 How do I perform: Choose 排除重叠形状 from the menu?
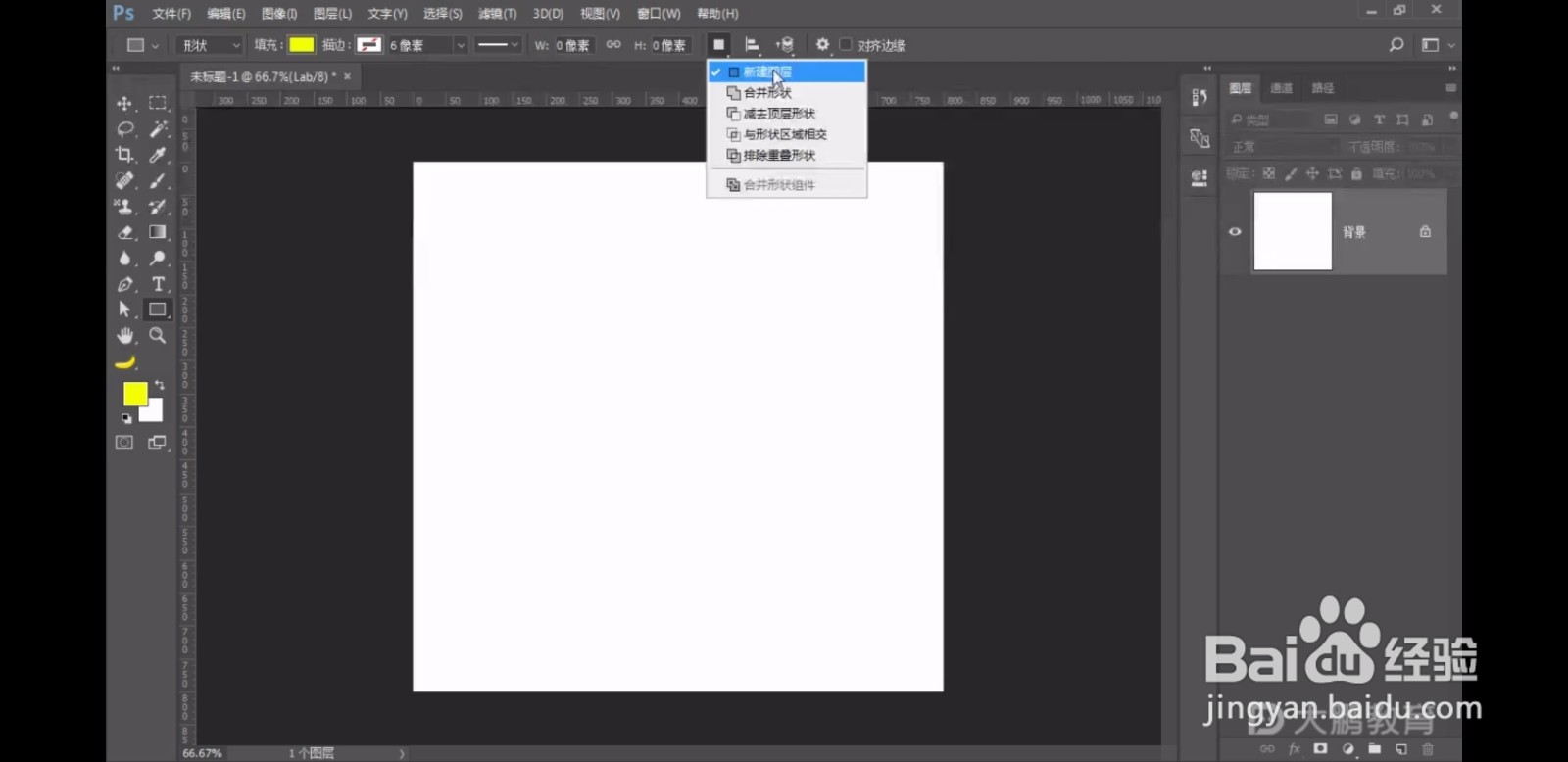[x=786, y=155]
